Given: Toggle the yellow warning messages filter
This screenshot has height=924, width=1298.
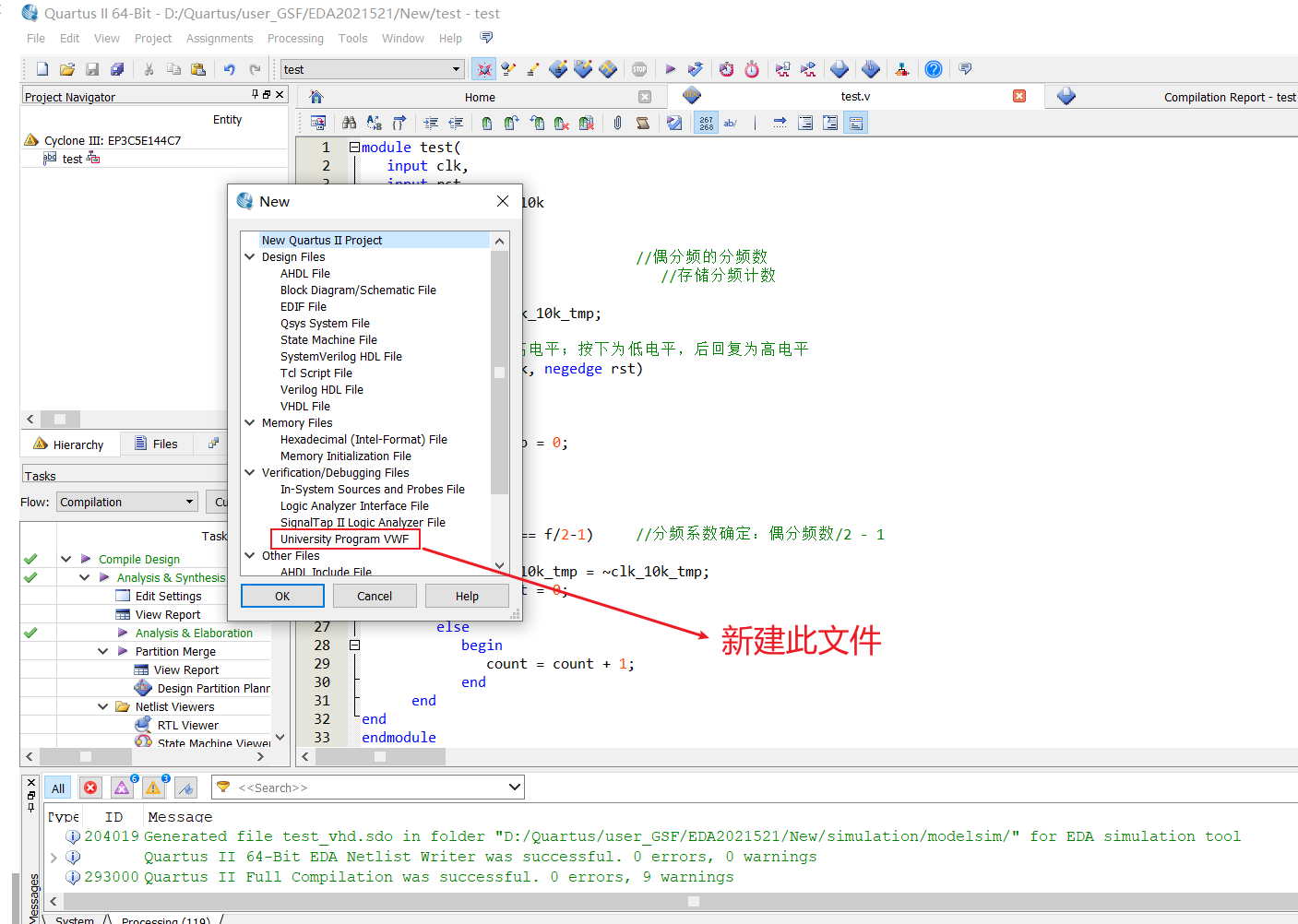Looking at the screenshot, I should coord(153,788).
